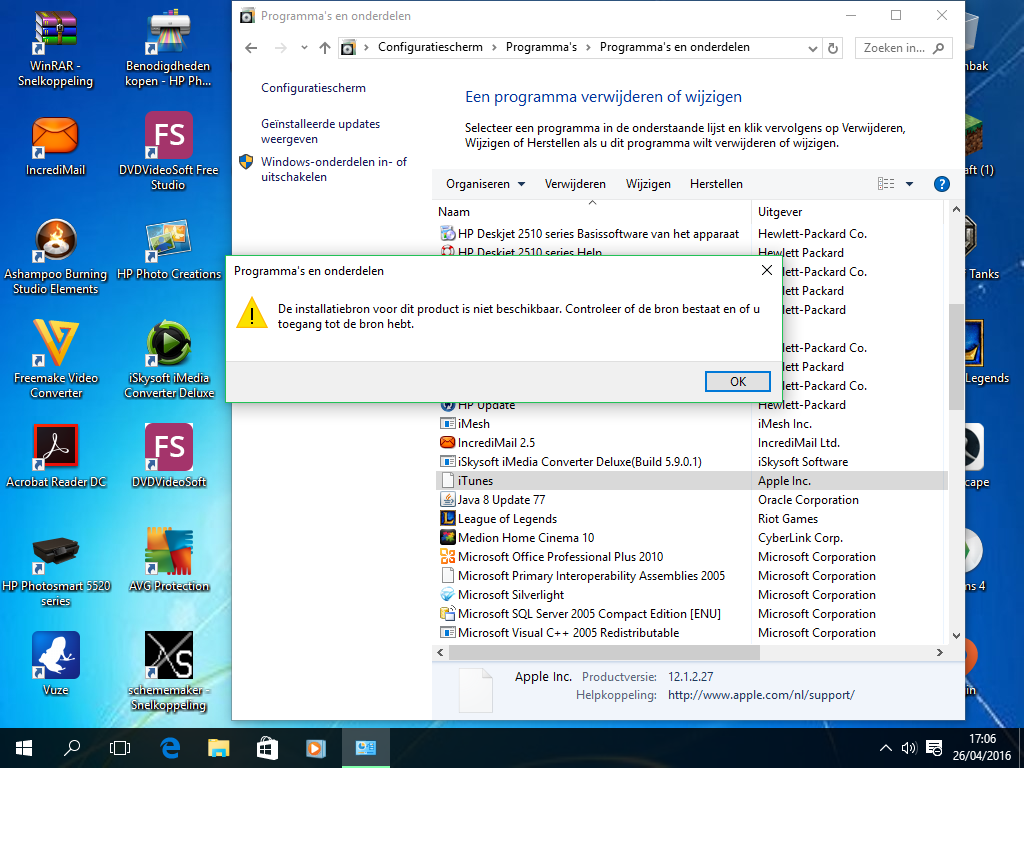Open HP Photo Creations desktop icon
Screen dimensions: 1024x862
[x=168, y=251]
